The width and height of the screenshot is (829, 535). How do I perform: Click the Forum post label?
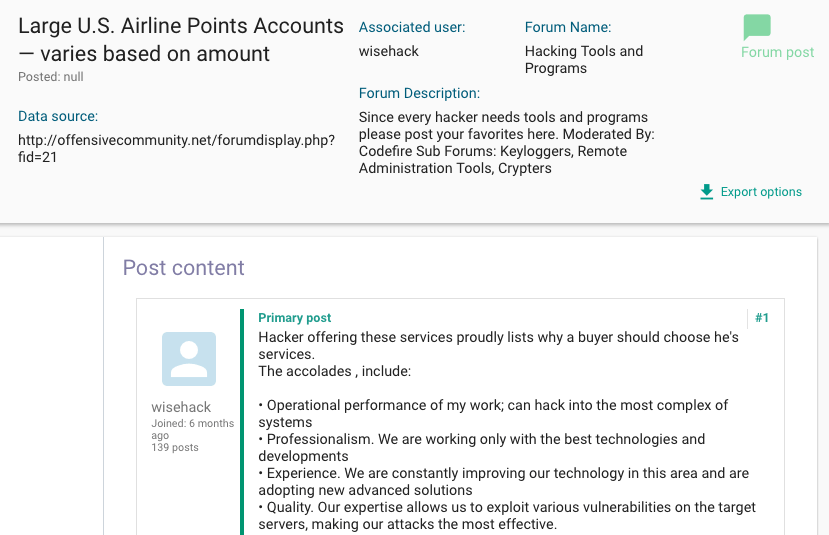pyautogui.click(x=777, y=52)
